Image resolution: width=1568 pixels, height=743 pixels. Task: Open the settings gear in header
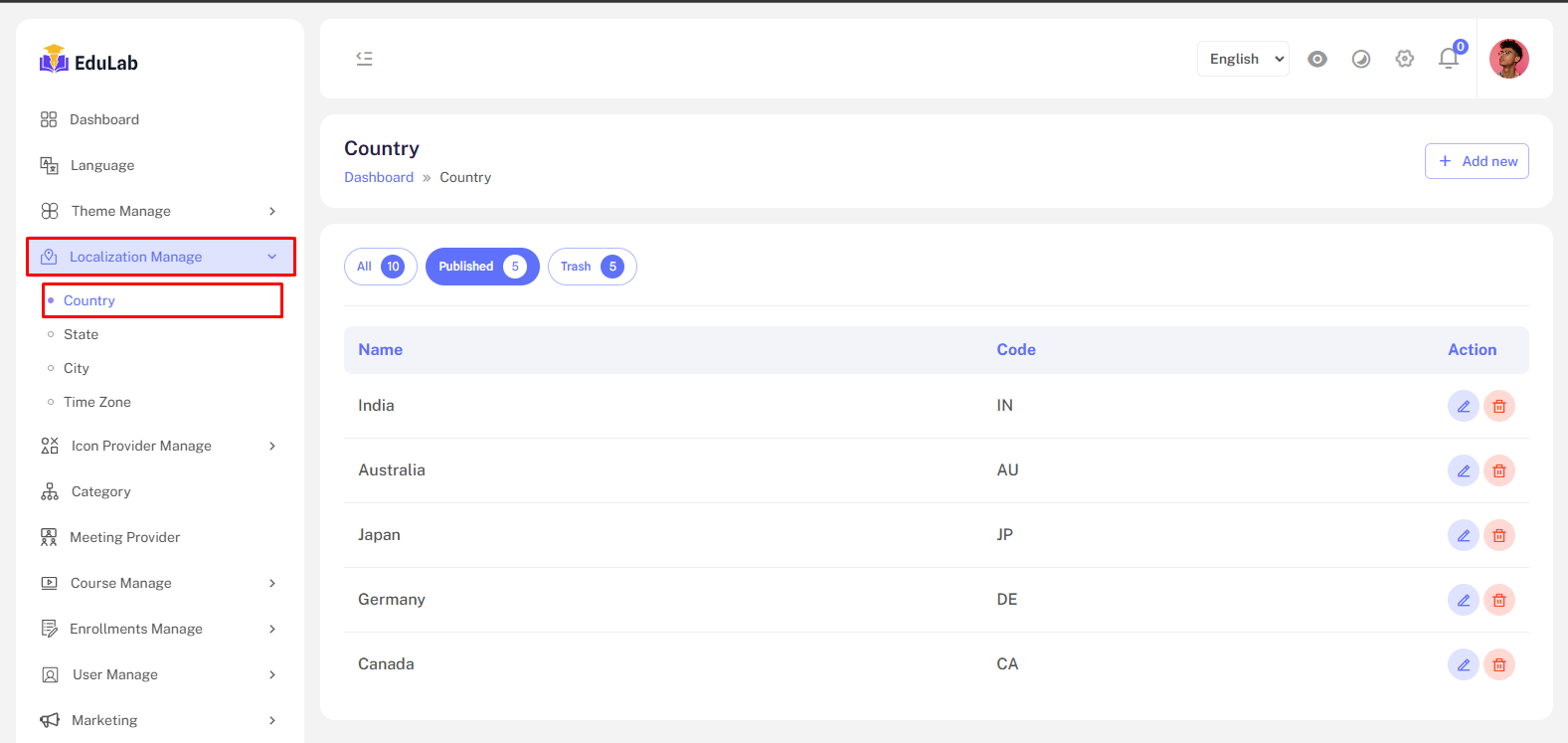click(x=1404, y=59)
